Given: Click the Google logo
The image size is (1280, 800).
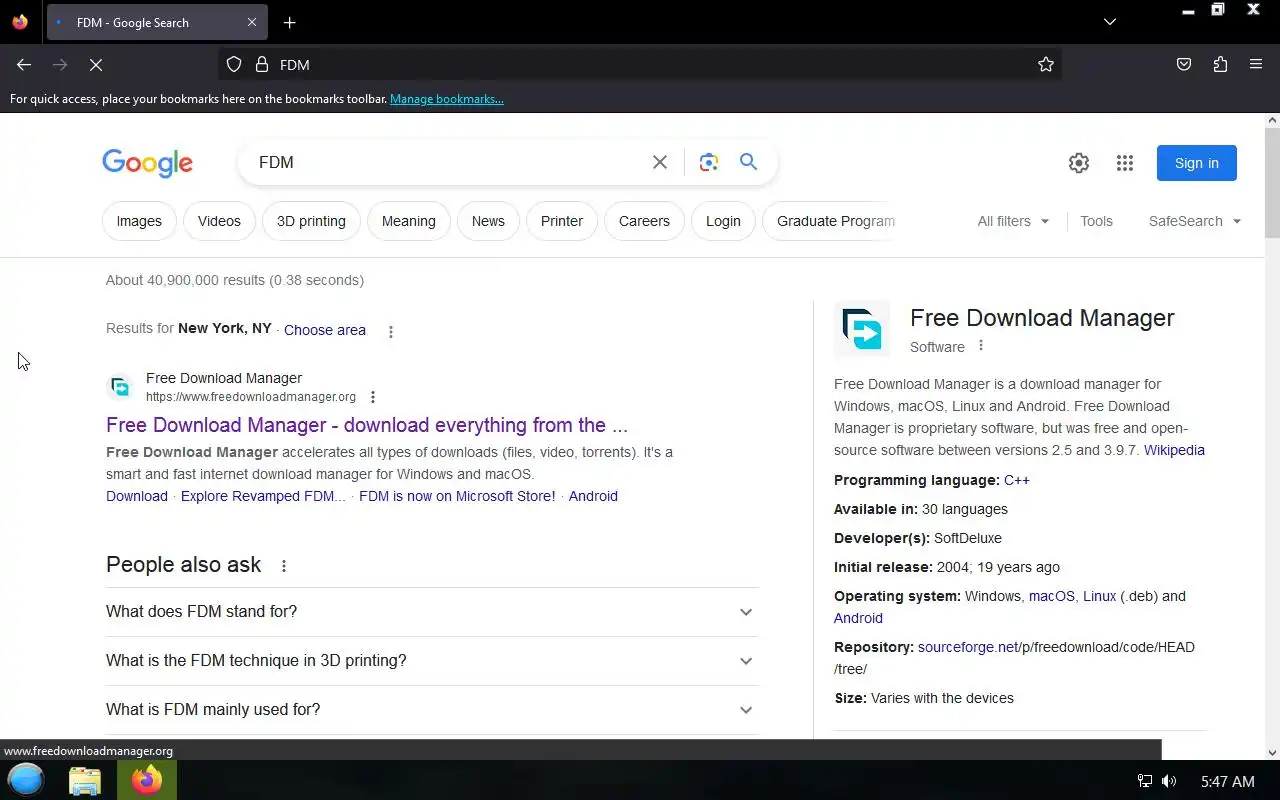Looking at the screenshot, I should click(147, 163).
